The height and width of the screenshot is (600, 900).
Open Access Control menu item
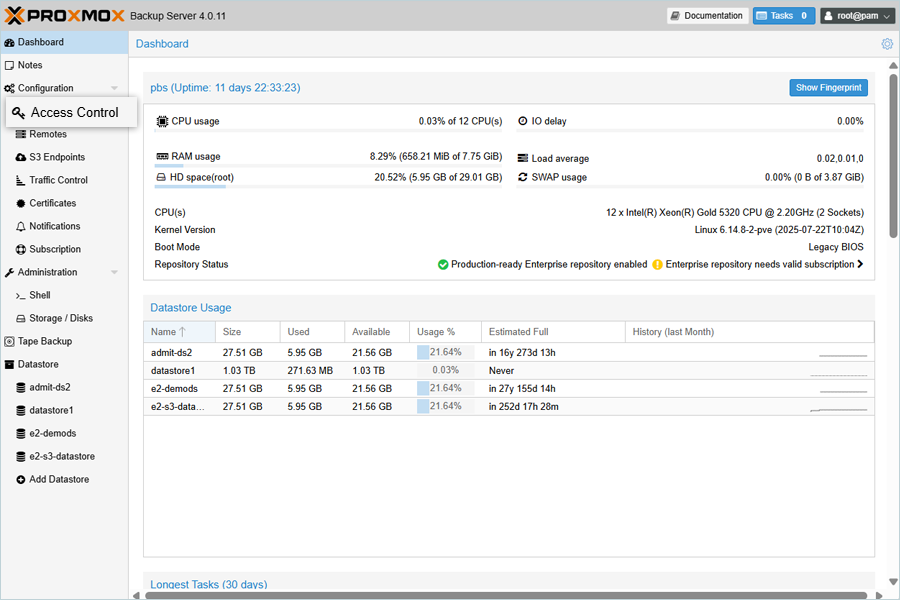[x=74, y=113]
